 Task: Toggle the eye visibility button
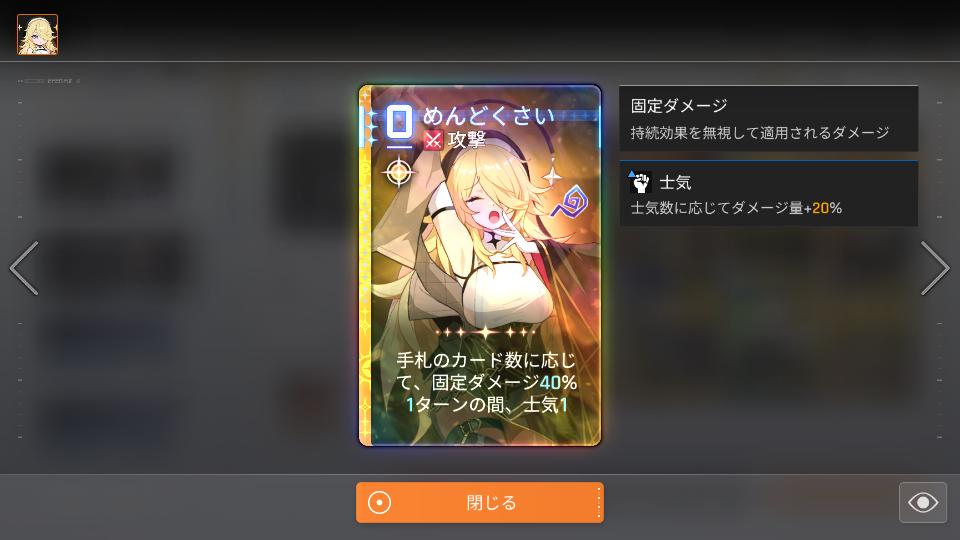pos(923,503)
